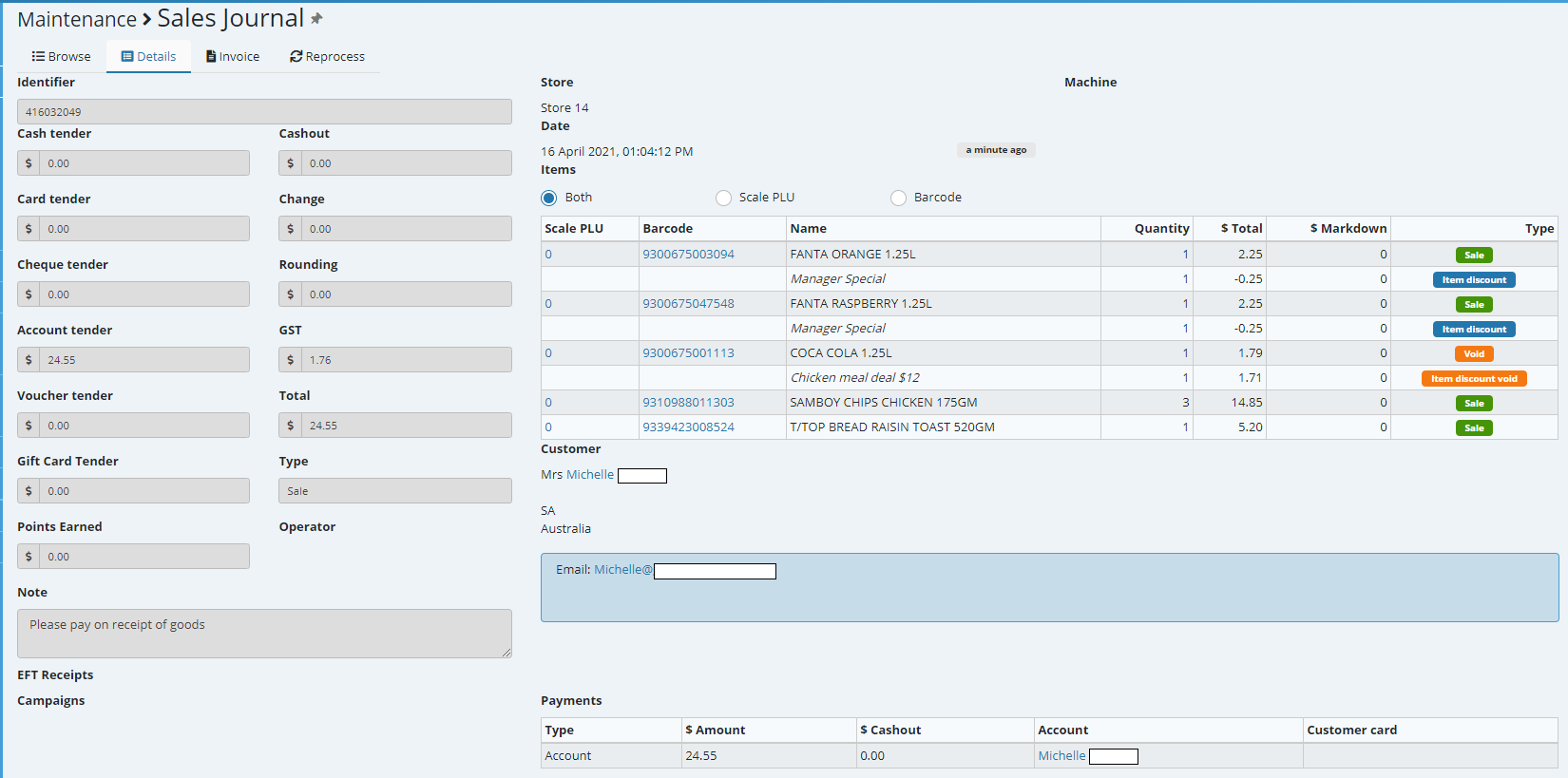Click the Maintenance breadcrumb
This screenshot has height=778, width=1568.
tap(77, 20)
